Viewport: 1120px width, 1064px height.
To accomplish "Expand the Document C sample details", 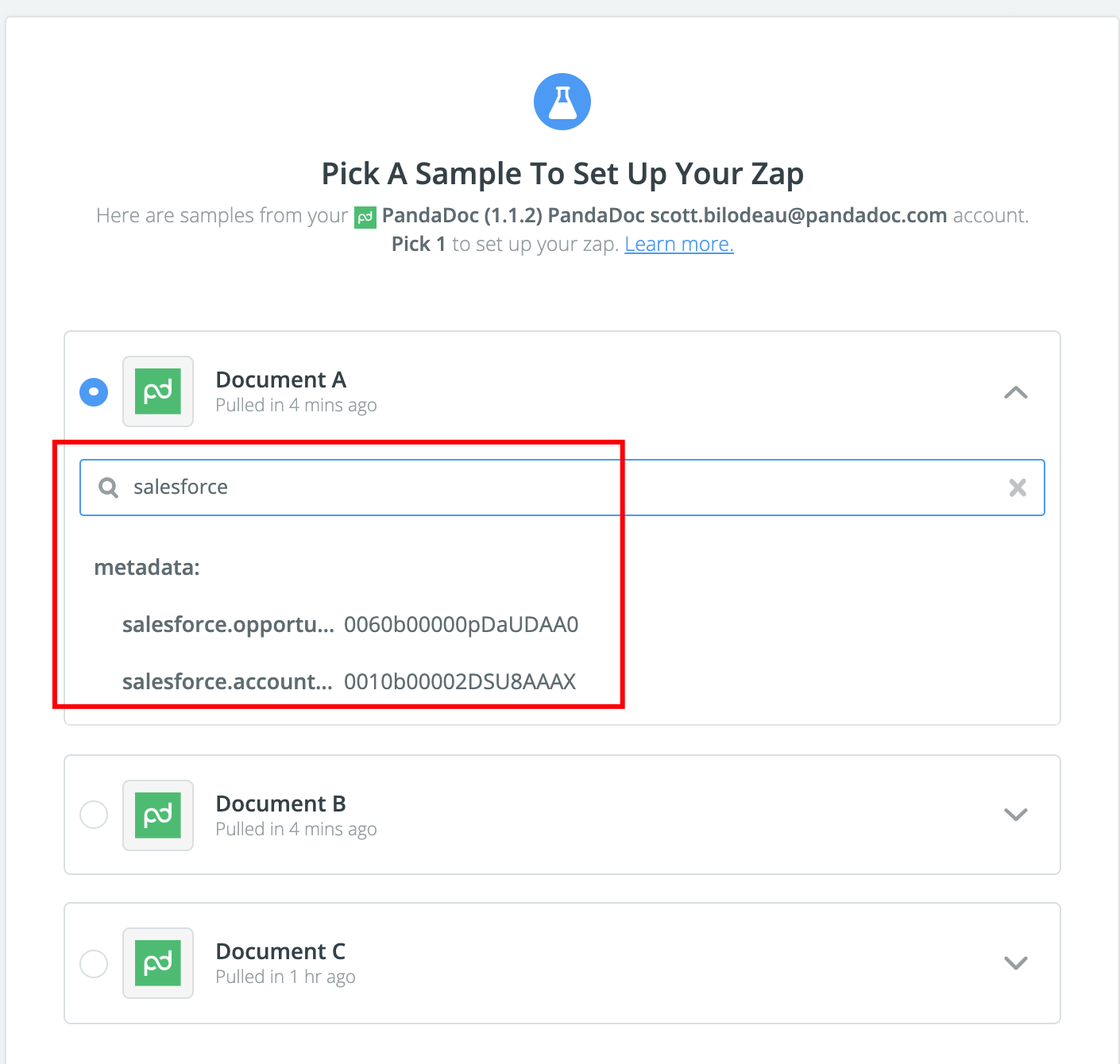I will coord(1016,963).
